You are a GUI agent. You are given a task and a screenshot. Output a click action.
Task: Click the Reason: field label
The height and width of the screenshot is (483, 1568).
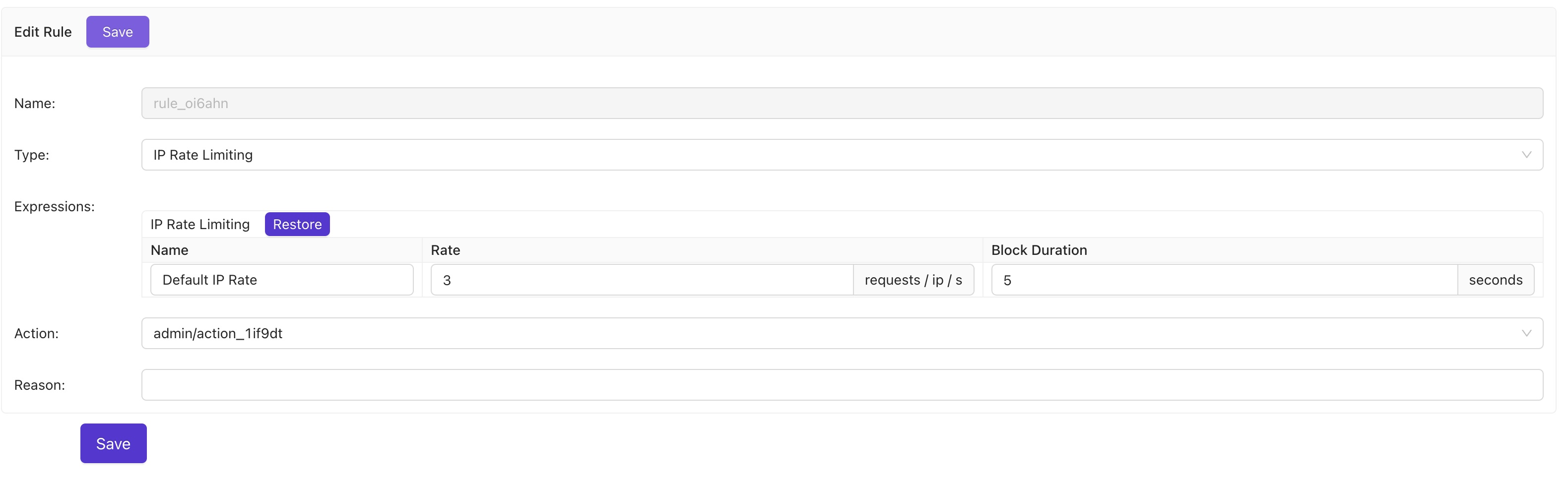39,385
